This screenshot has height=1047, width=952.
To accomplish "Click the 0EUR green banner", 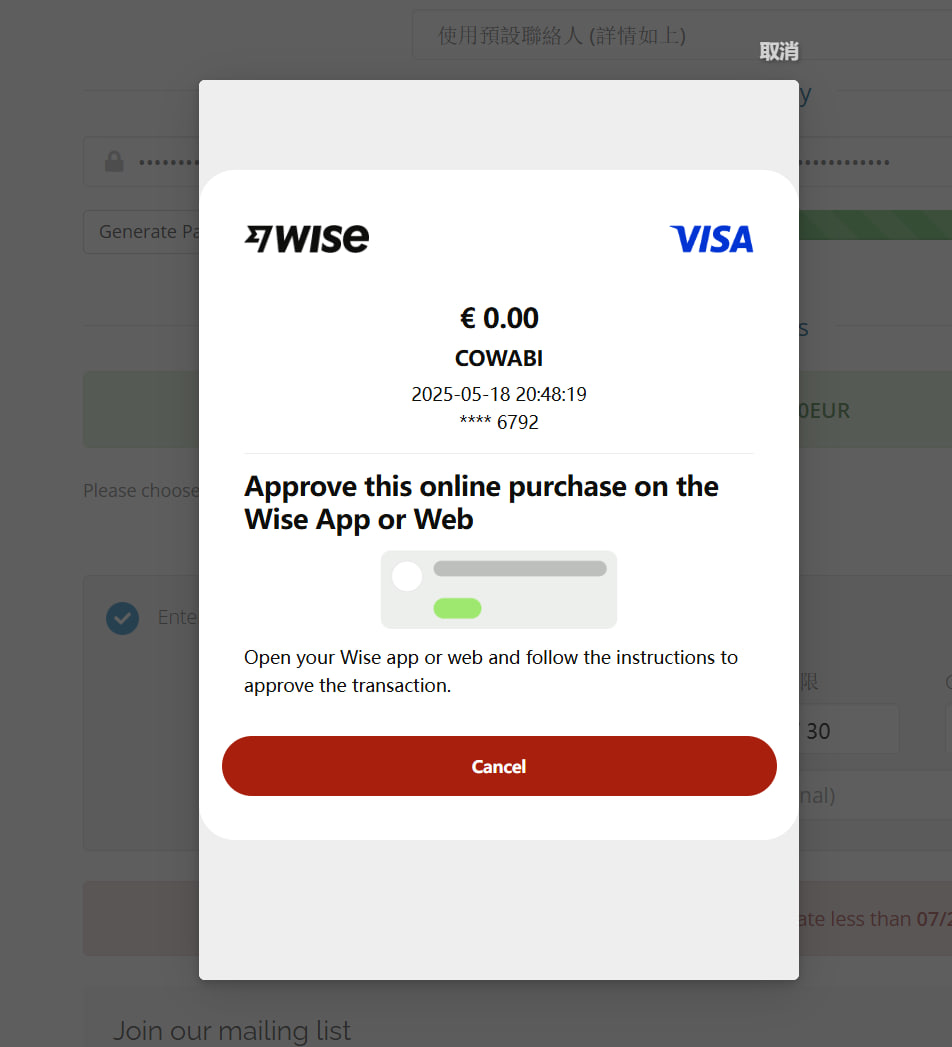I will tap(875, 409).
